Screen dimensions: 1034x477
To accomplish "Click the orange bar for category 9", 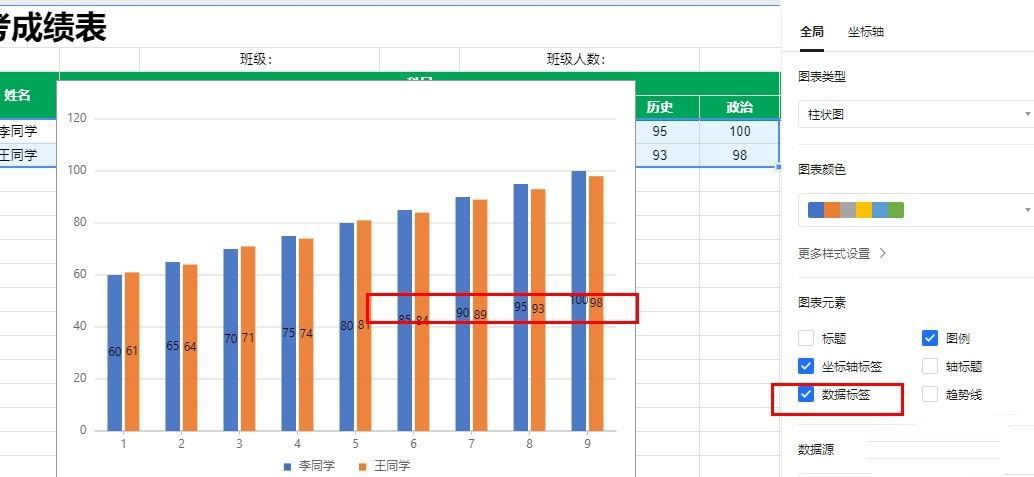I will click(x=596, y=303).
